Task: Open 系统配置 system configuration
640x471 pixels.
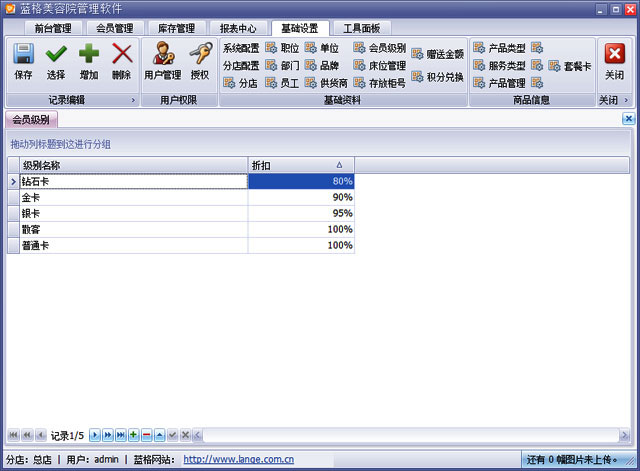Action: 241,48
